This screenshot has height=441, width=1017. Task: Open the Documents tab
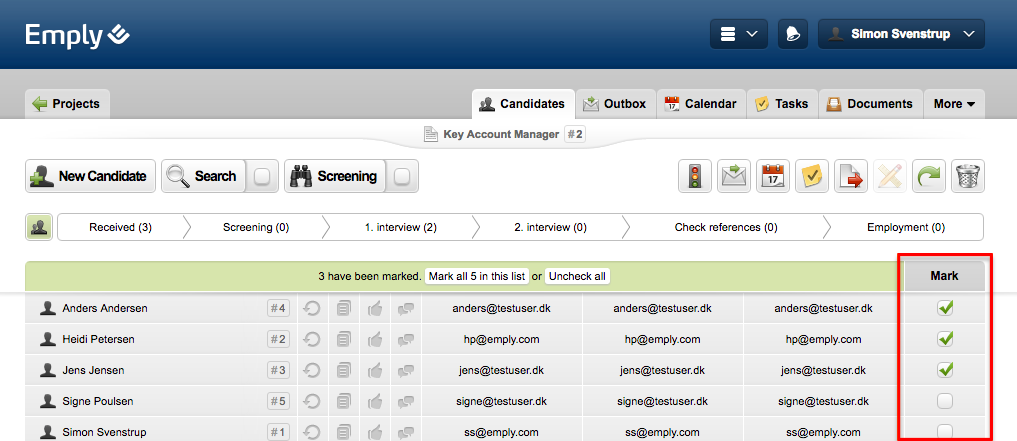pos(870,104)
